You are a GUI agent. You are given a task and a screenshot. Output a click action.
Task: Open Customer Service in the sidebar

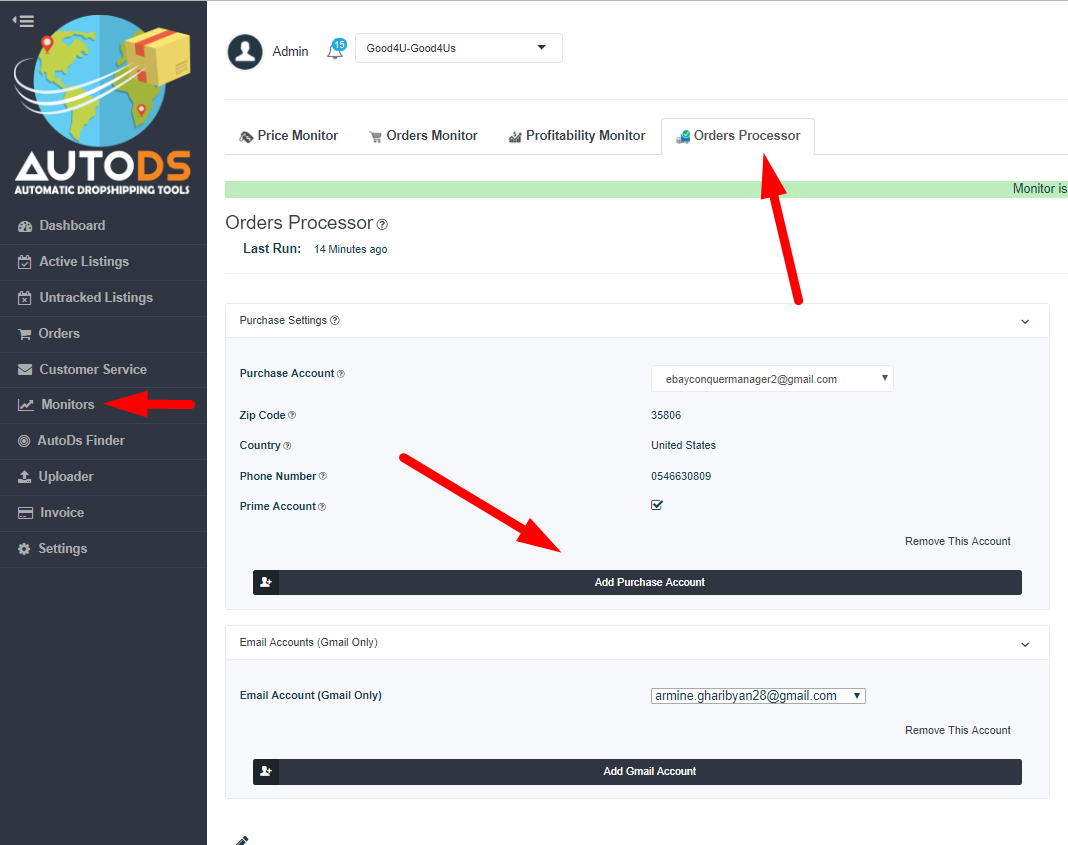tap(104, 370)
